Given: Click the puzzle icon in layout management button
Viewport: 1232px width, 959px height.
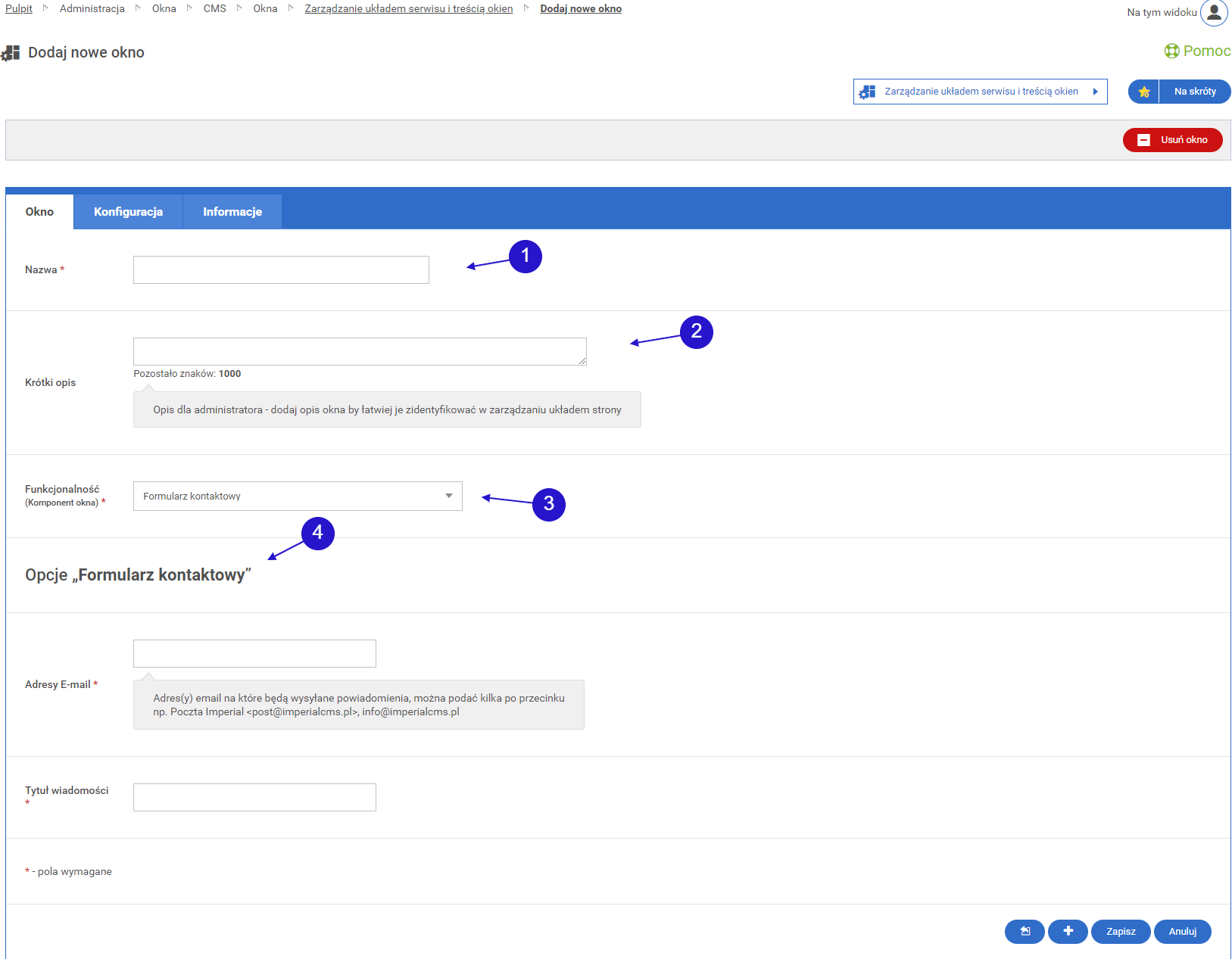Looking at the screenshot, I should coord(868,92).
